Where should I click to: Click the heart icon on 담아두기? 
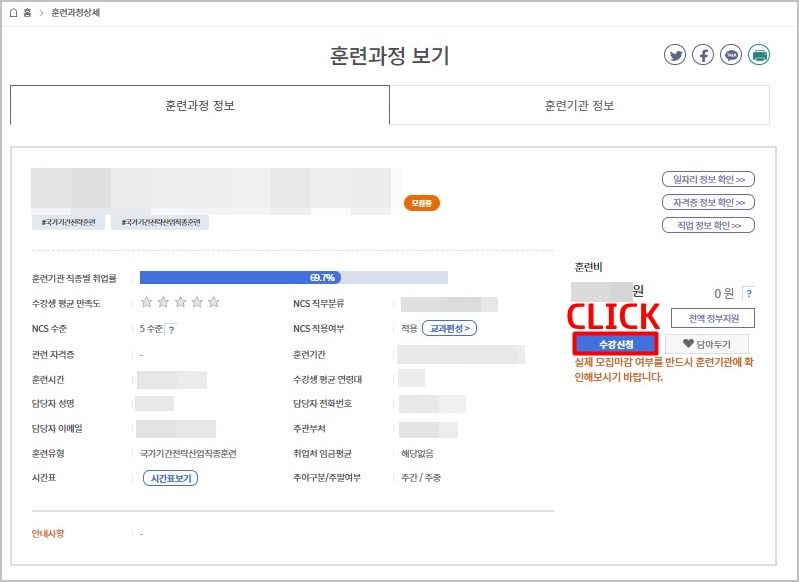(x=688, y=343)
